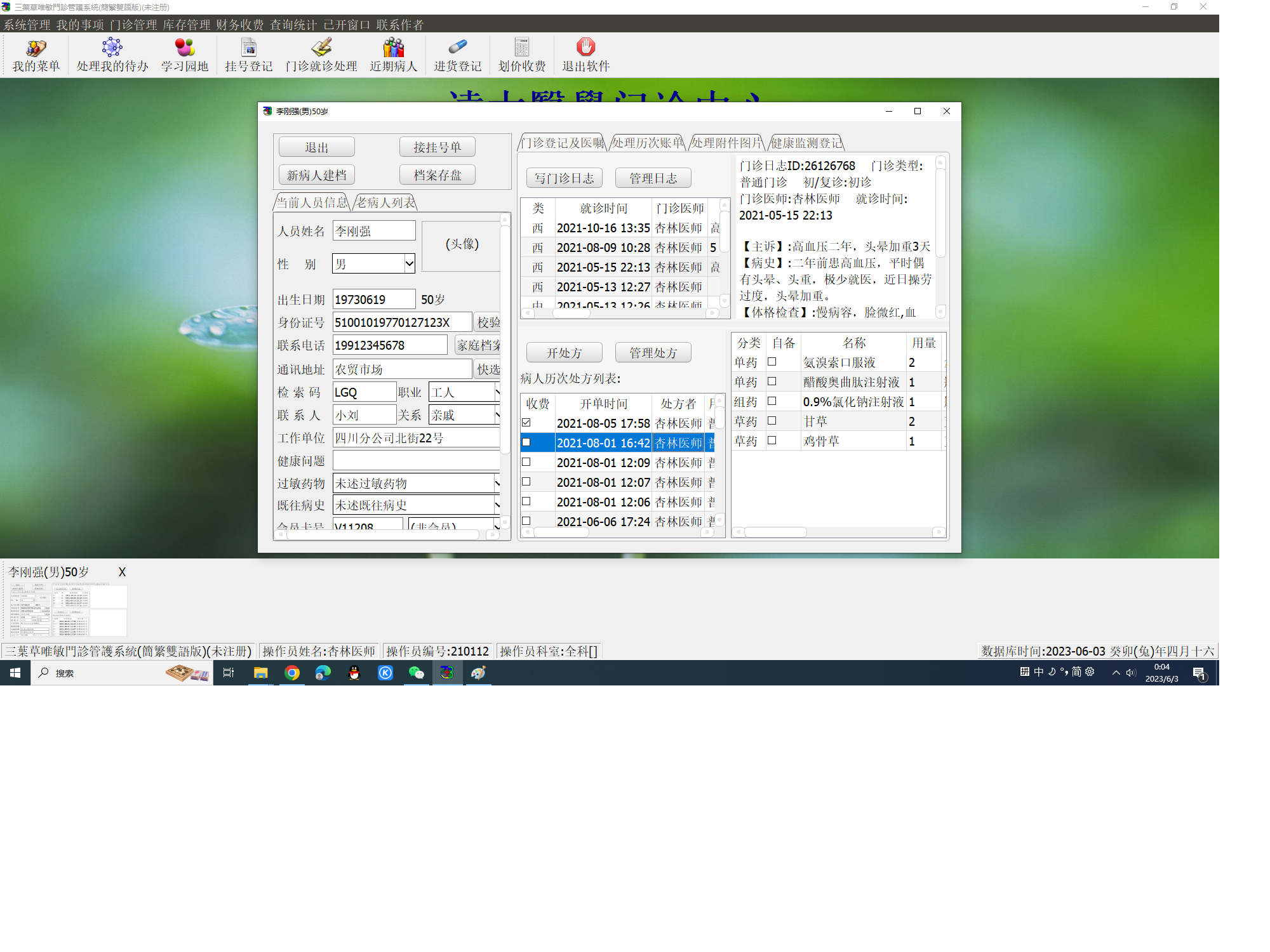Open 系统管理 menu

click(27, 25)
